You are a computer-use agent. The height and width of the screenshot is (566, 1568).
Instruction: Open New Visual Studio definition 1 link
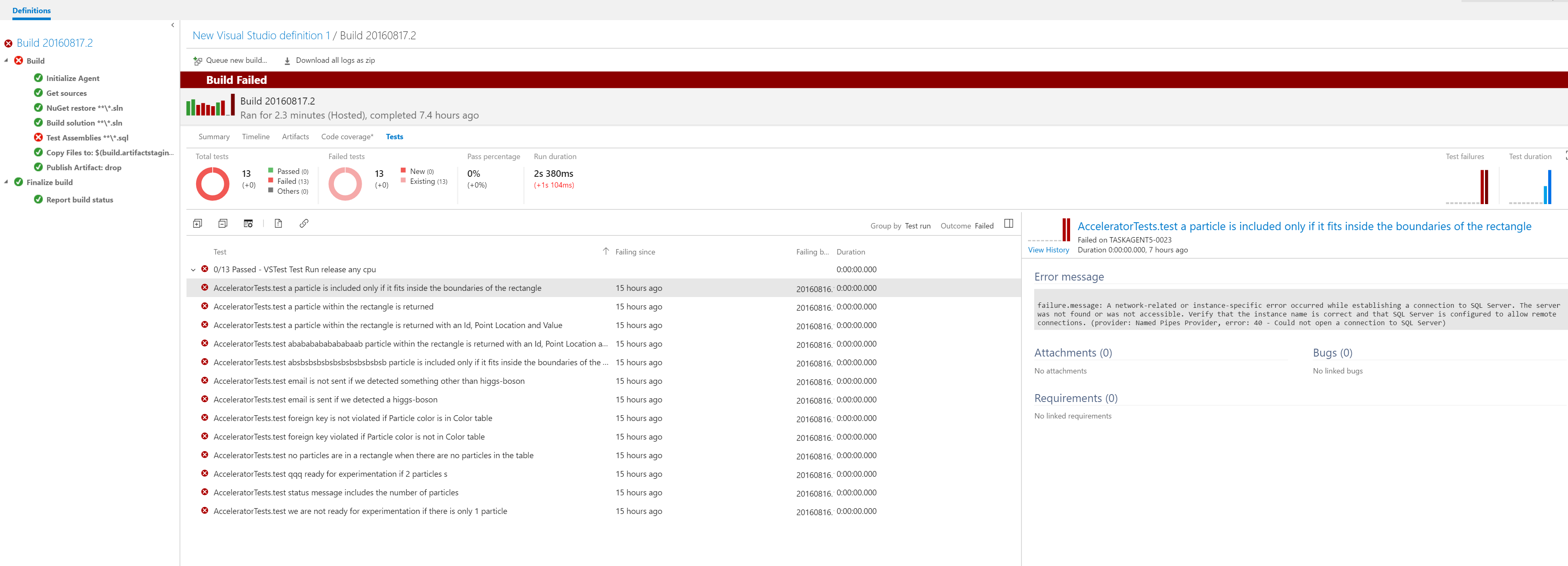(261, 36)
